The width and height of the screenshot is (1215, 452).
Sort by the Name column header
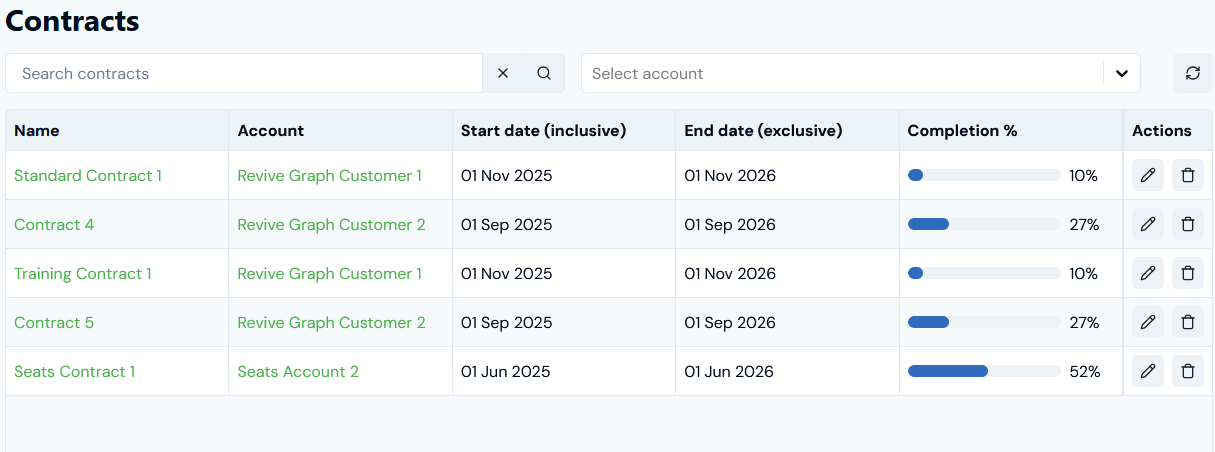coord(37,131)
